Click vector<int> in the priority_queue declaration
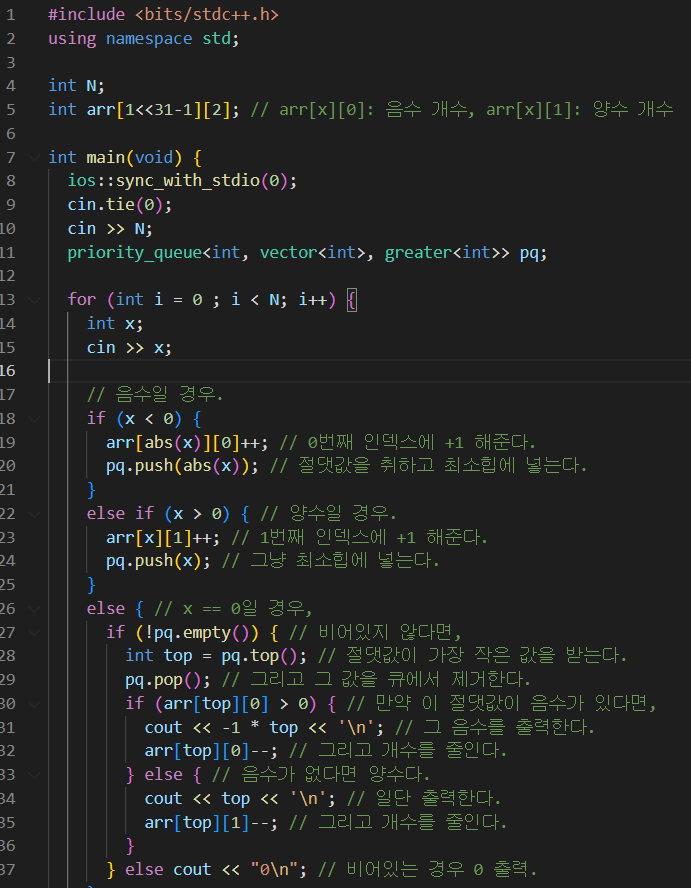This screenshot has height=888, width=691. [312, 252]
